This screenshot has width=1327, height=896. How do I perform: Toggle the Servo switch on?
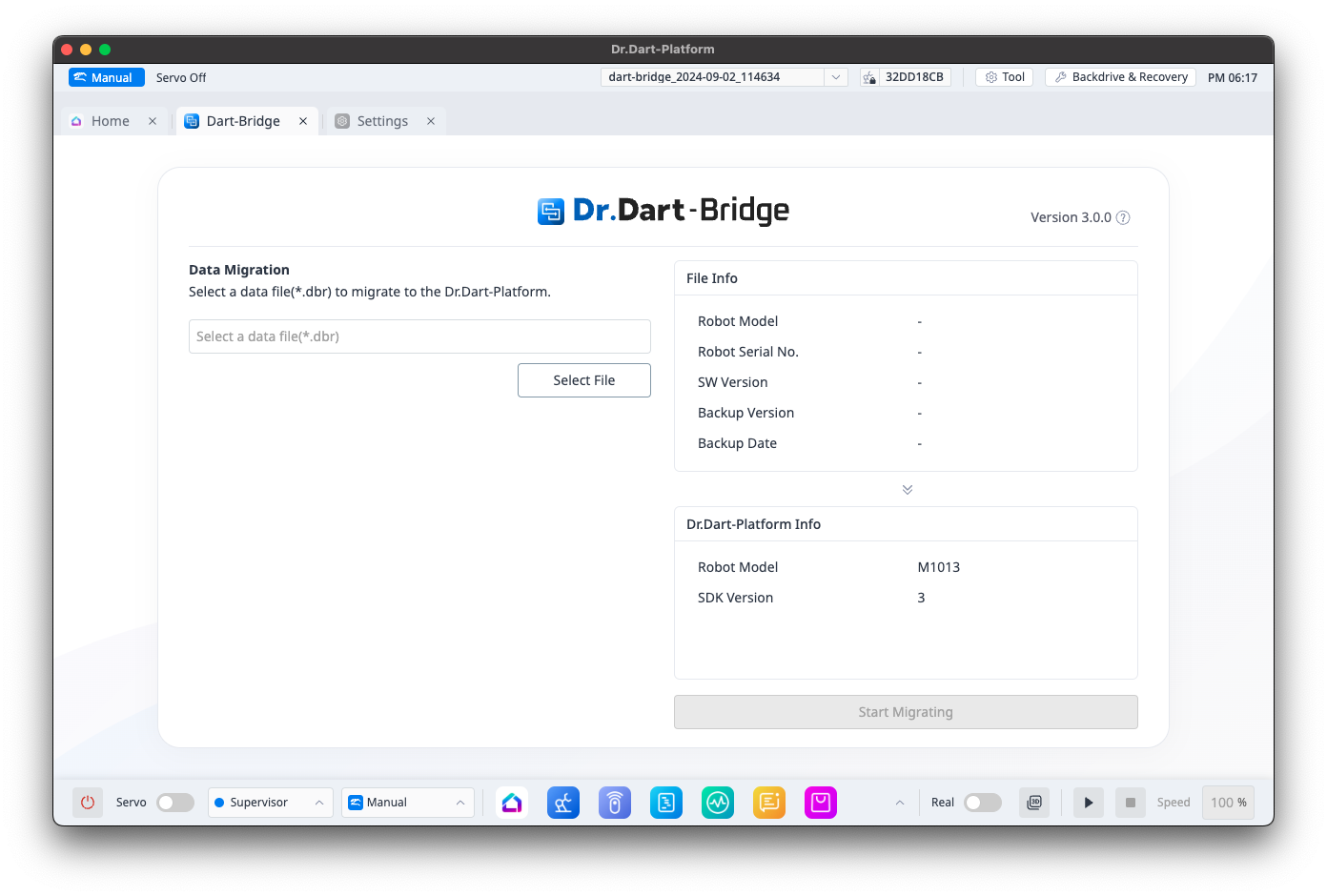175,803
